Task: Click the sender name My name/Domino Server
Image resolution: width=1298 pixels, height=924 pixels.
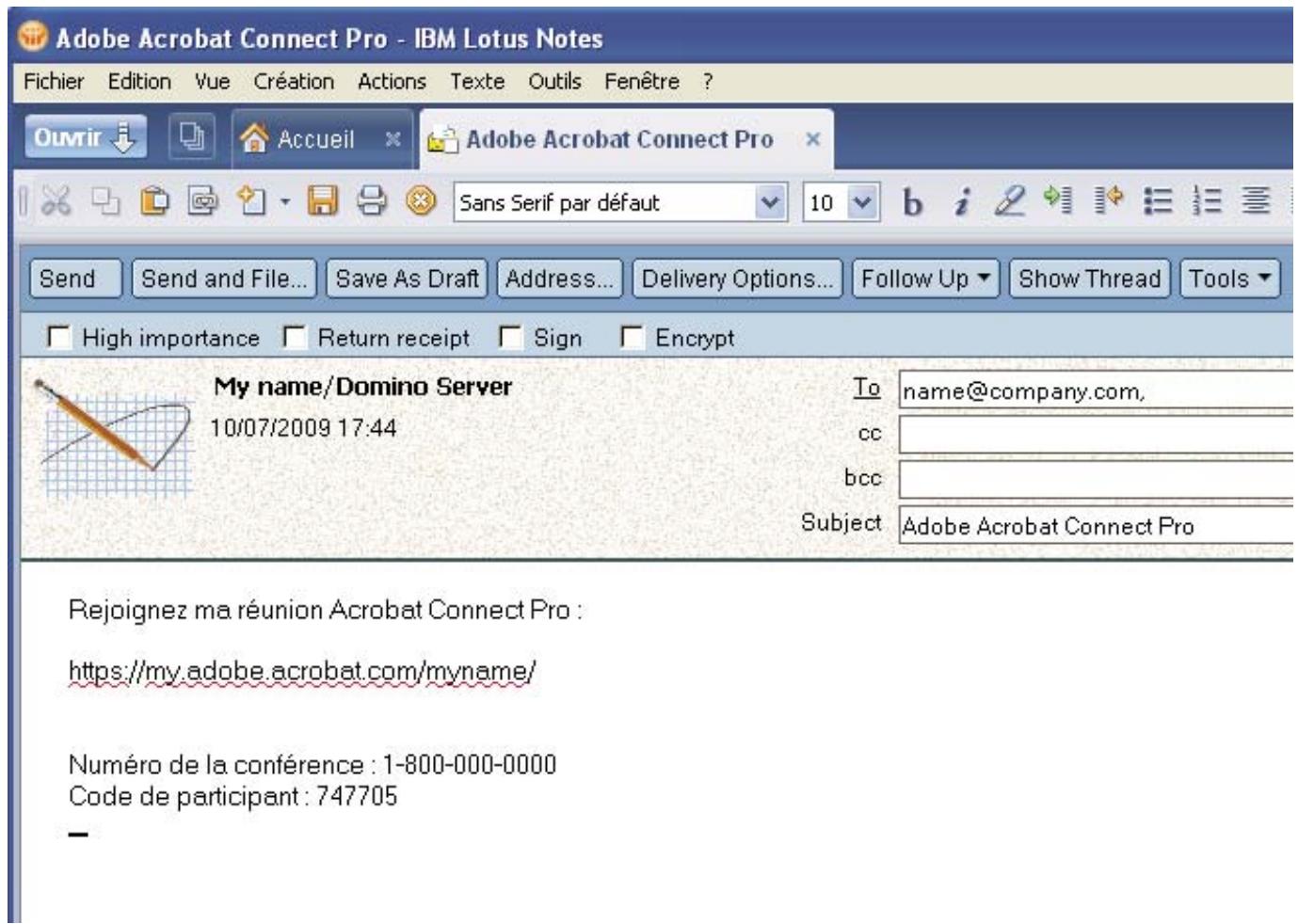Action: click(362, 387)
